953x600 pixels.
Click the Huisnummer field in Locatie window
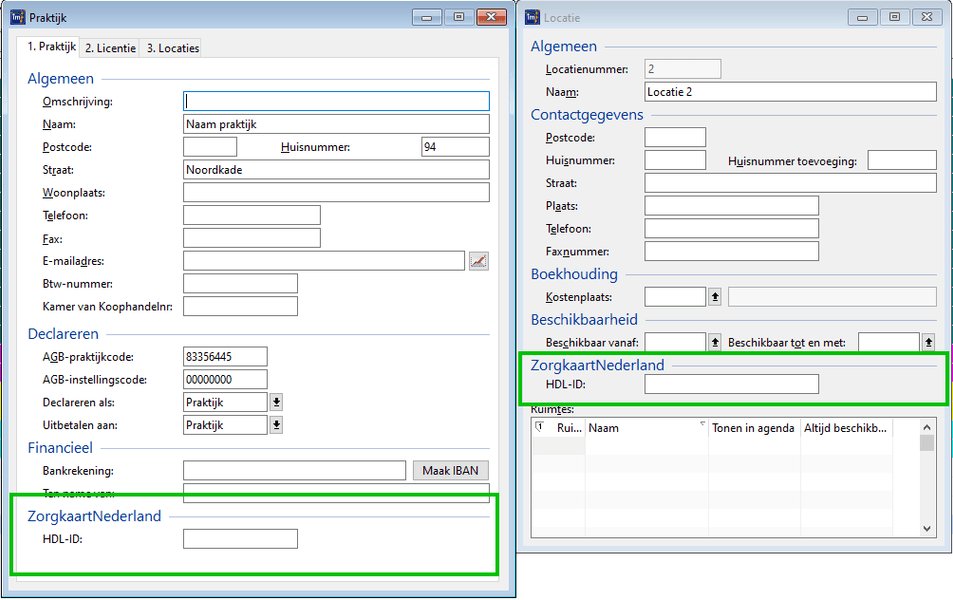coord(675,160)
